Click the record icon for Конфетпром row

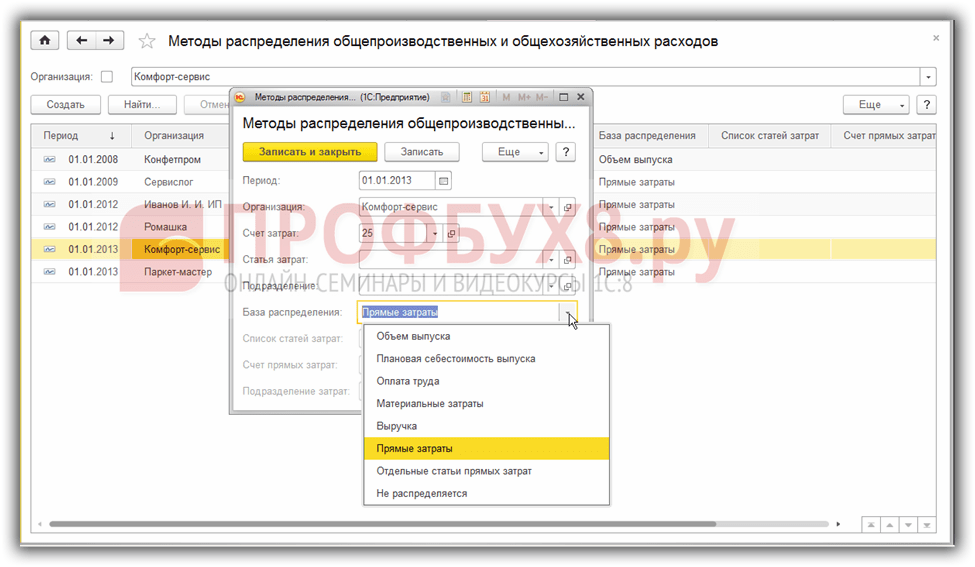click(x=50, y=160)
